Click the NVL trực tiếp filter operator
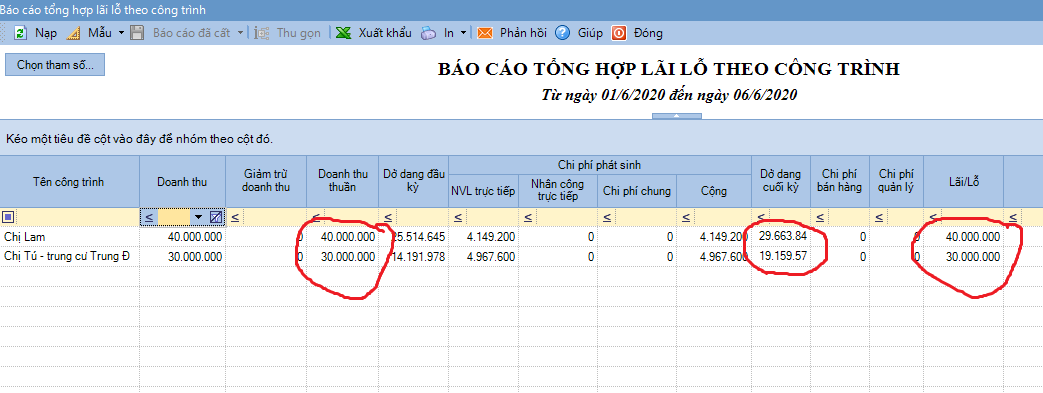Image resolution: width=1043 pixels, height=393 pixels. click(458, 217)
